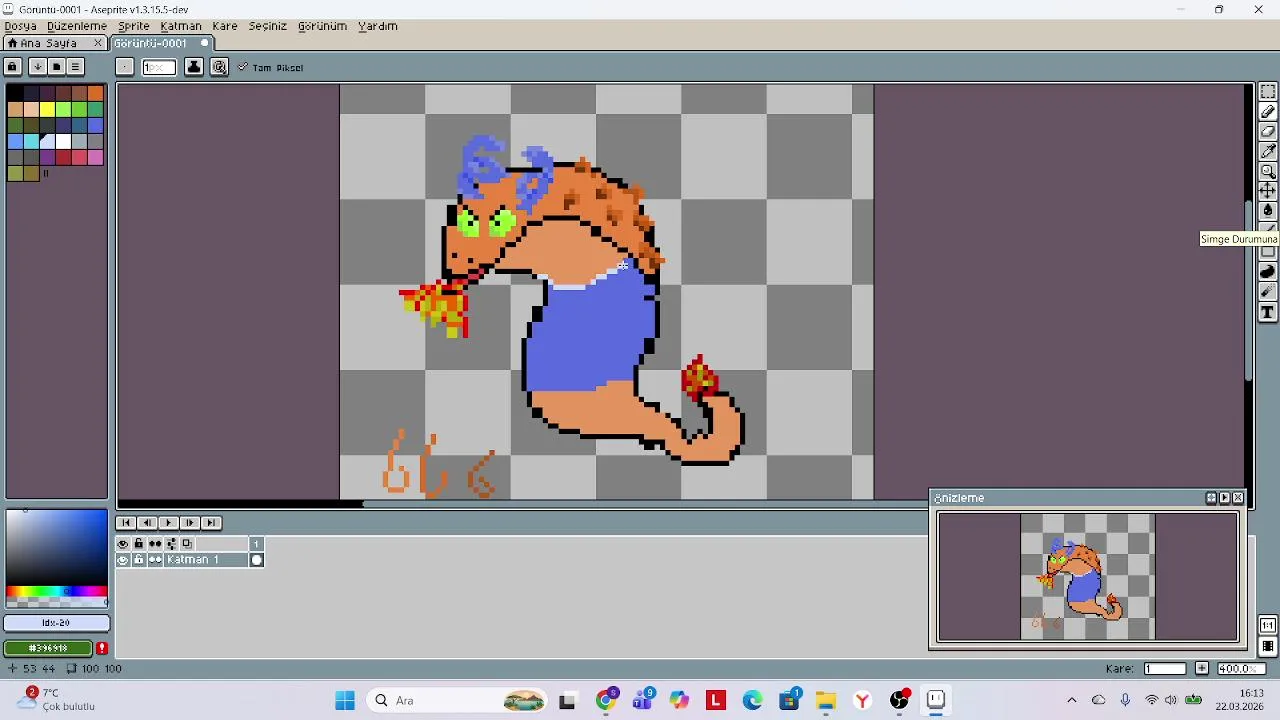Open the palette presets folder icon
This screenshot has height=720, width=1280.
[x=57, y=67]
